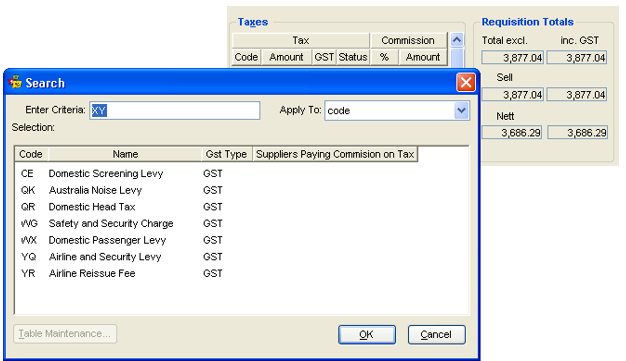
Task: Click the Cancel button
Action: (x=436, y=334)
